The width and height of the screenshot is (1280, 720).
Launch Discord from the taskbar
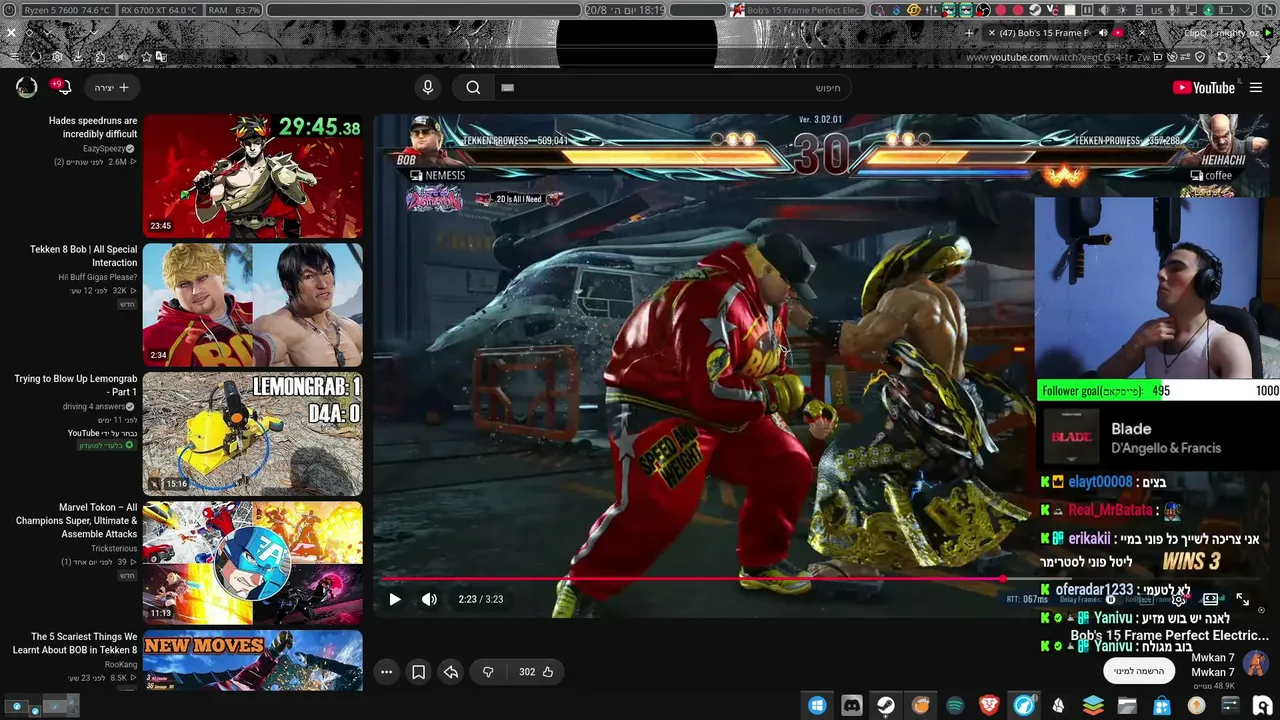point(852,705)
